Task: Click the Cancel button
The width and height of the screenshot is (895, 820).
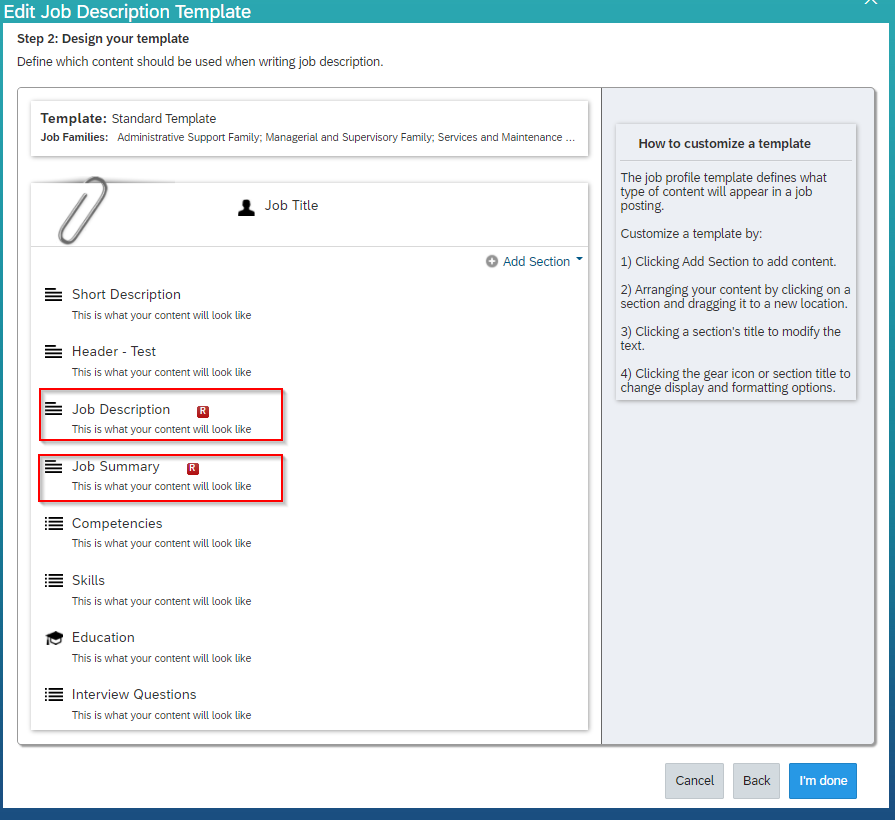Action: (x=694, y=781)
